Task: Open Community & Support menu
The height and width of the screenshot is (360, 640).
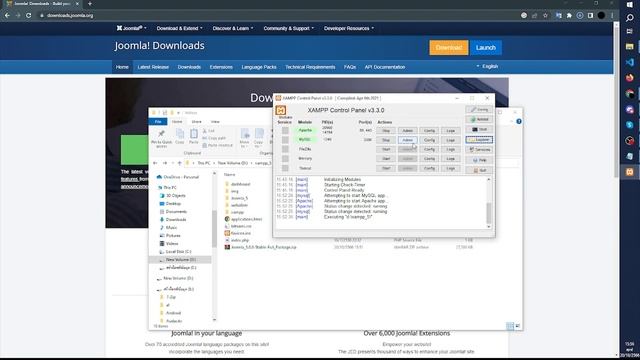Action: click(x=289, y=28)
